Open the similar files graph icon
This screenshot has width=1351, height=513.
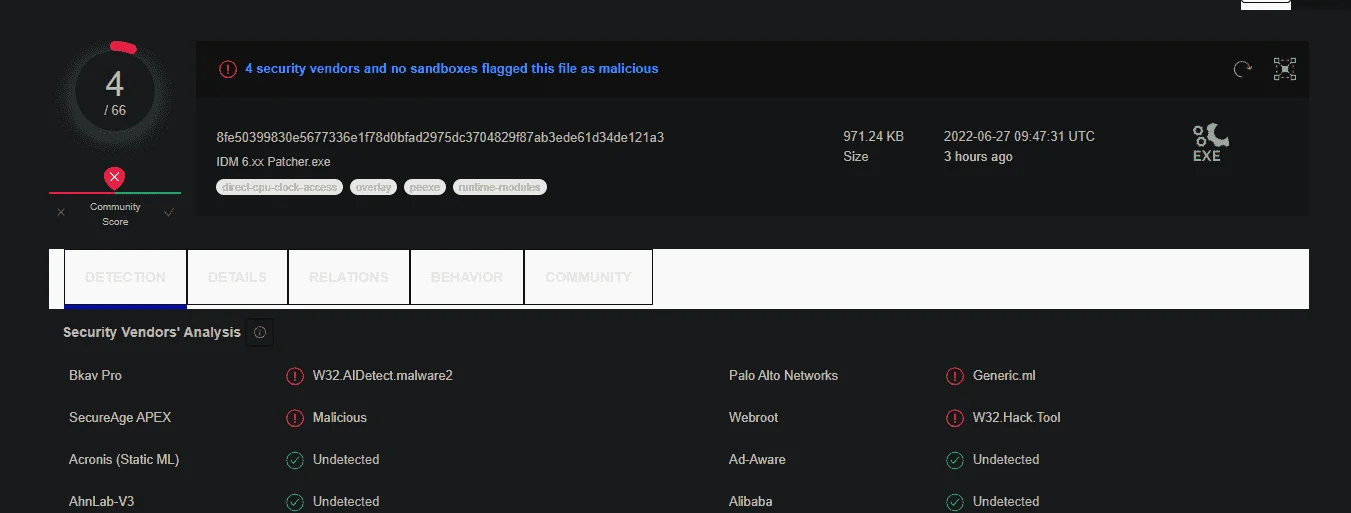tap(1284, 69)
